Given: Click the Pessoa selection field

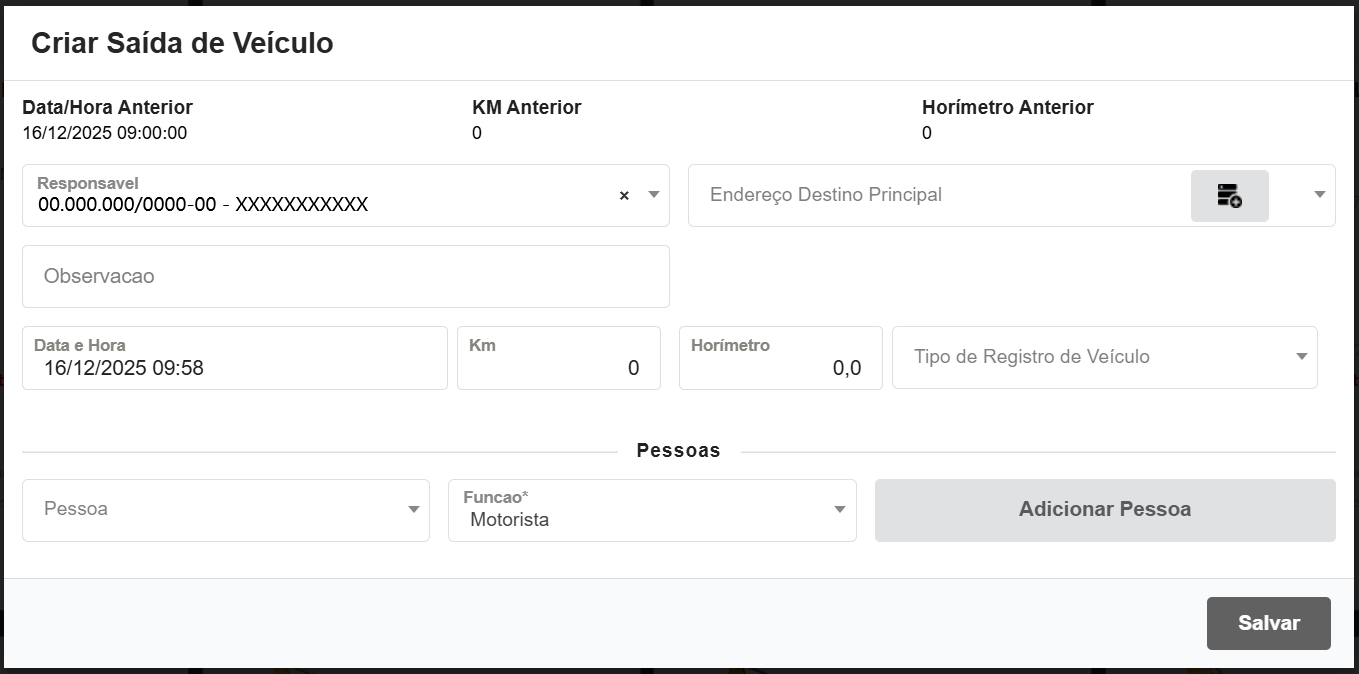Looking at the screenshot, I should coord(210,510).
